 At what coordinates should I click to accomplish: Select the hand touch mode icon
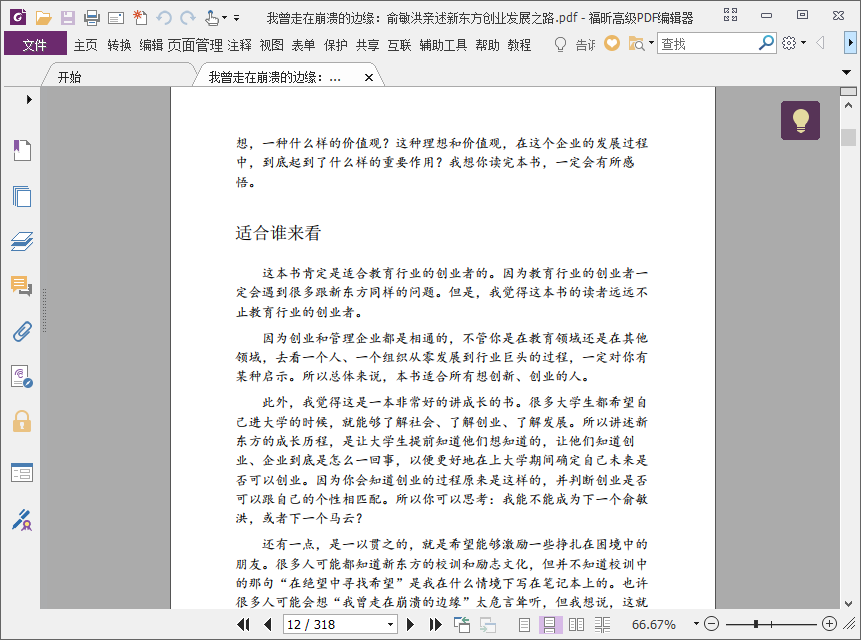[212, 18]
